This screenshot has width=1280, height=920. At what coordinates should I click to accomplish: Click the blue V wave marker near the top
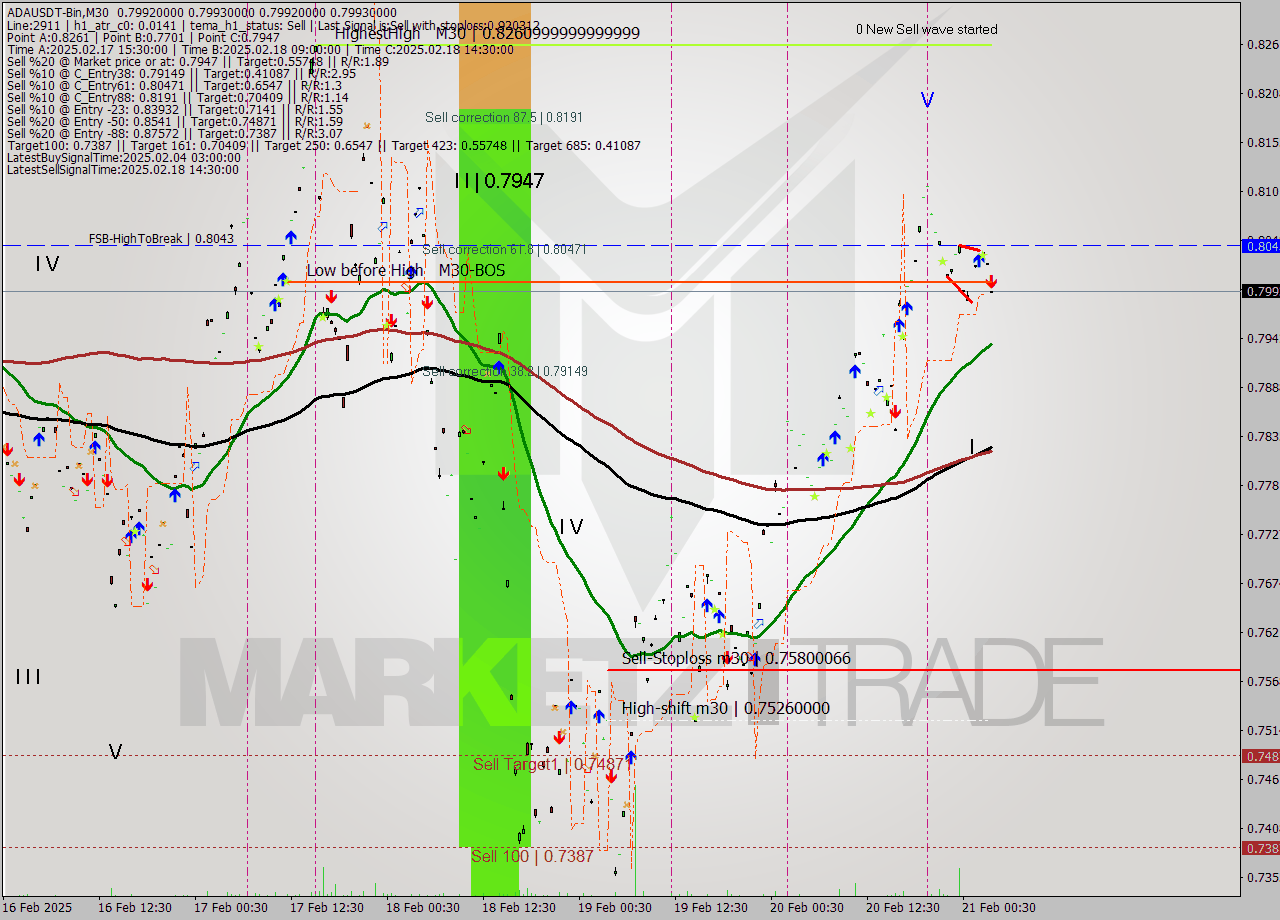(x=927, y=100)
